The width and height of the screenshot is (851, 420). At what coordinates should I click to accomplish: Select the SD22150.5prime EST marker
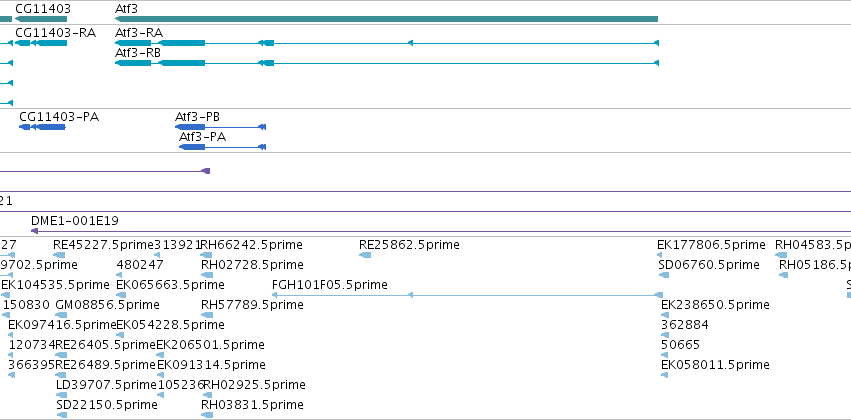[62, 415]
